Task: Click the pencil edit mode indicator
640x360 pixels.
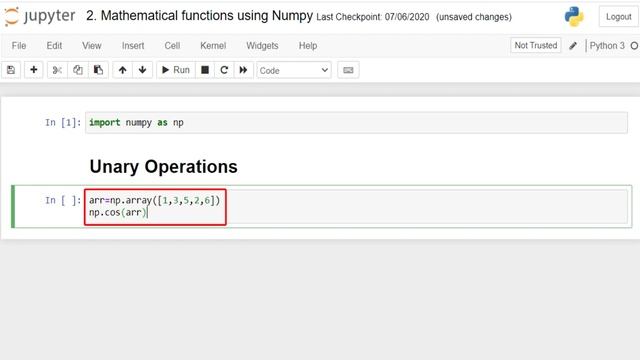Action: (573, 46)
